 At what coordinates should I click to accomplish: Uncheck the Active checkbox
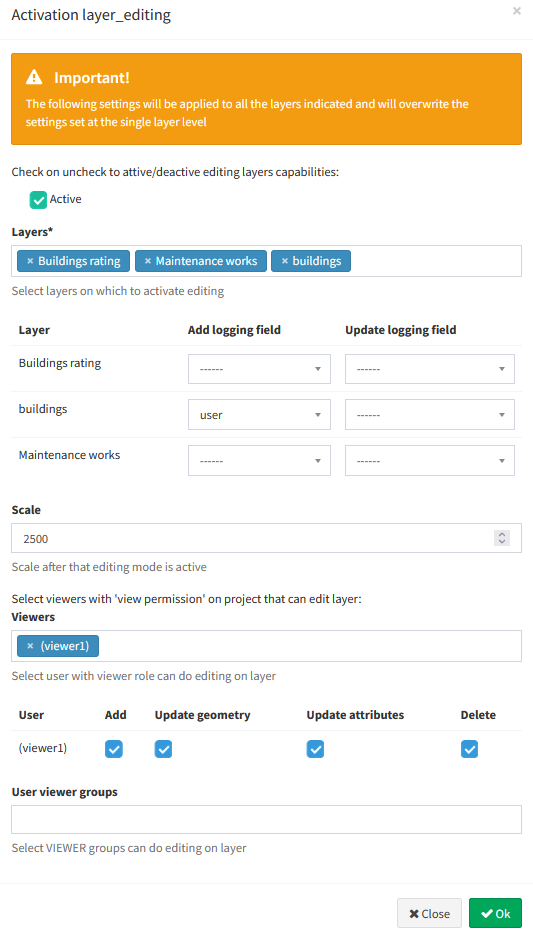coord(38,200)
